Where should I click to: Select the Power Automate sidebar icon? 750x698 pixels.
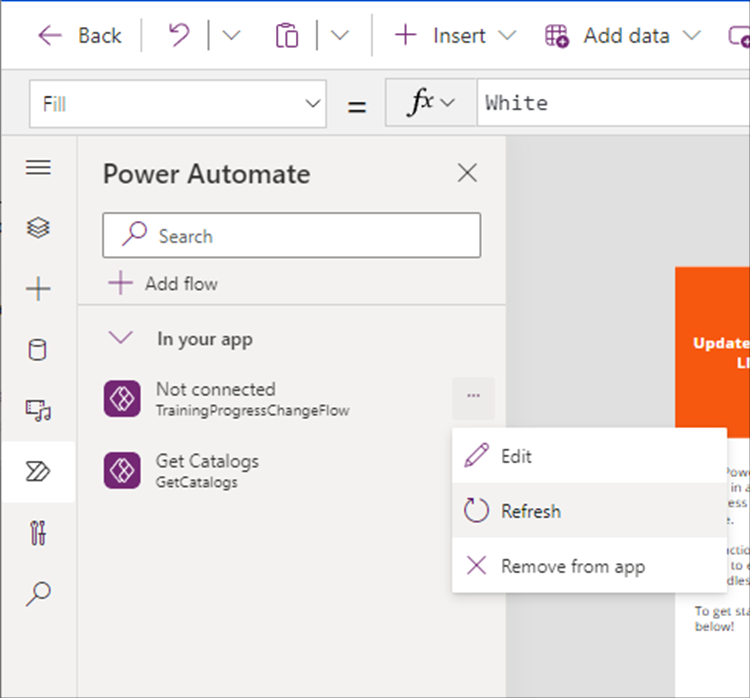[x=38, y=472]
